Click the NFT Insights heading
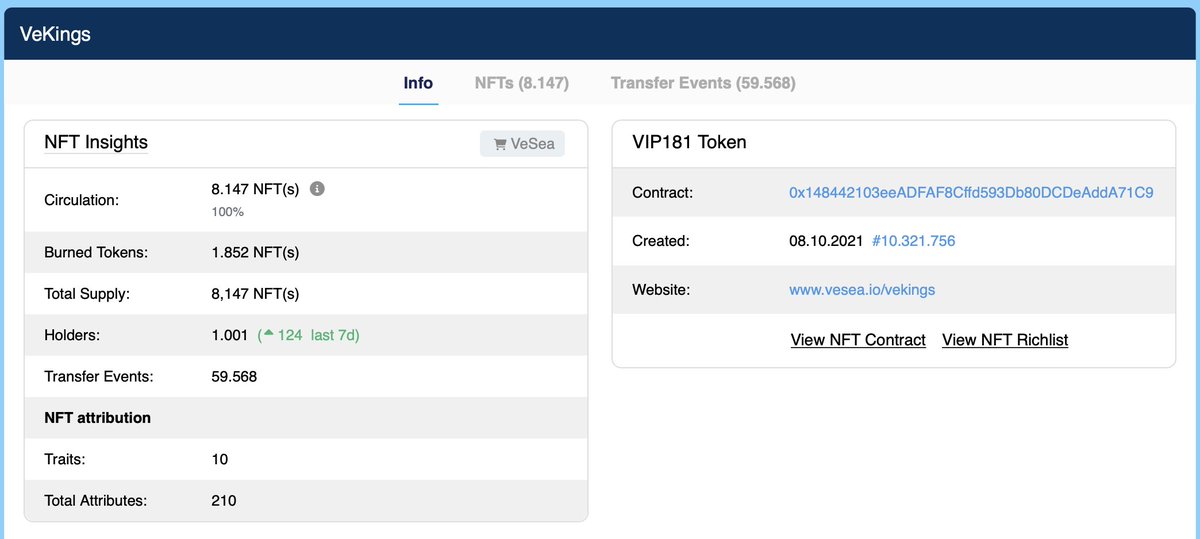This screenshot has width=1200, height=539. point(96,142)
